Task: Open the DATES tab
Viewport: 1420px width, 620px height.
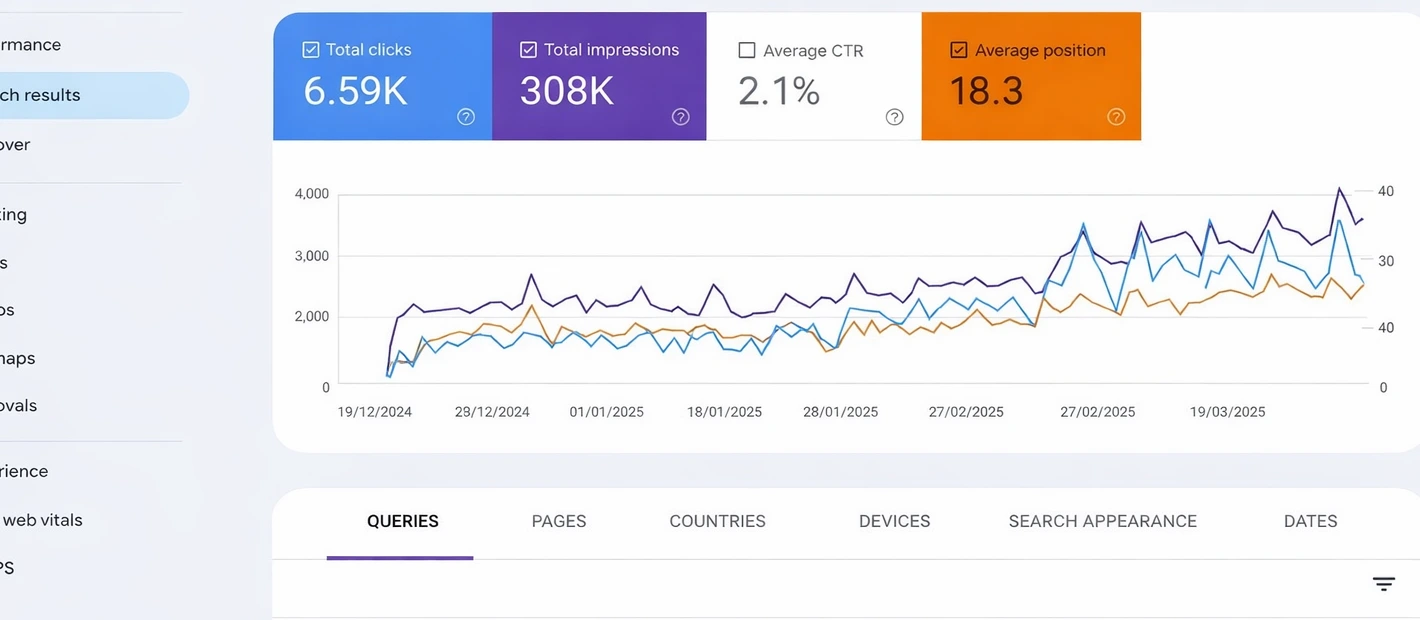Action: pyautogui.click(x=1310, y=521)
